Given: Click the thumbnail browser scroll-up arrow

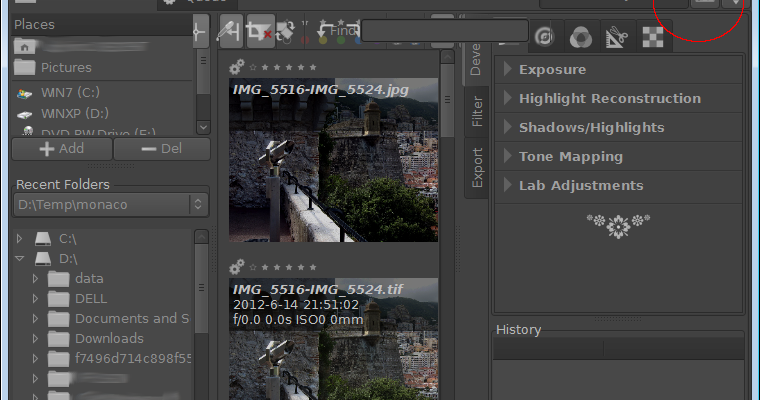Looking at the screenshot, I should [447, 57].
